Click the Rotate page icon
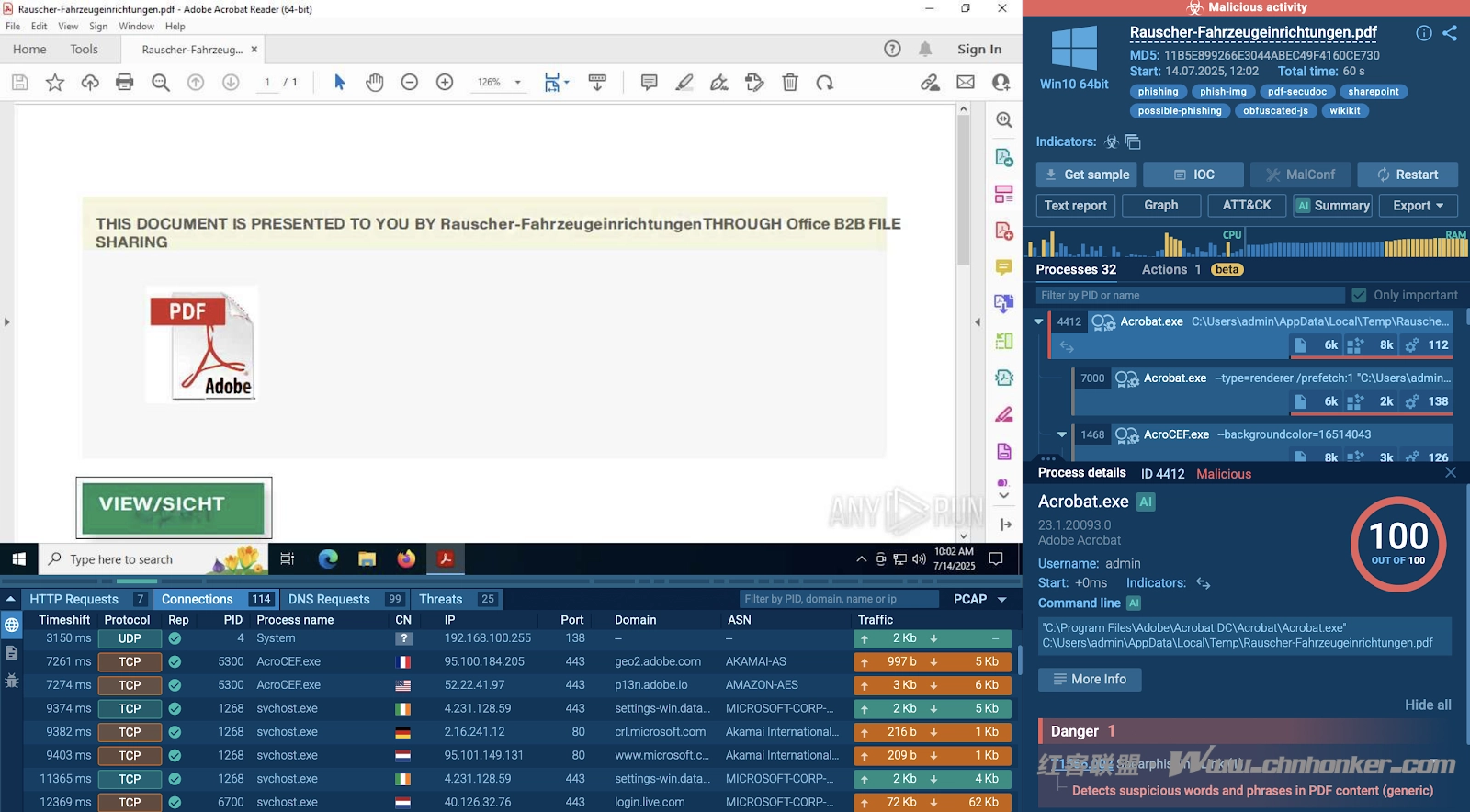 pyautogui.click(x=824, y=83)
